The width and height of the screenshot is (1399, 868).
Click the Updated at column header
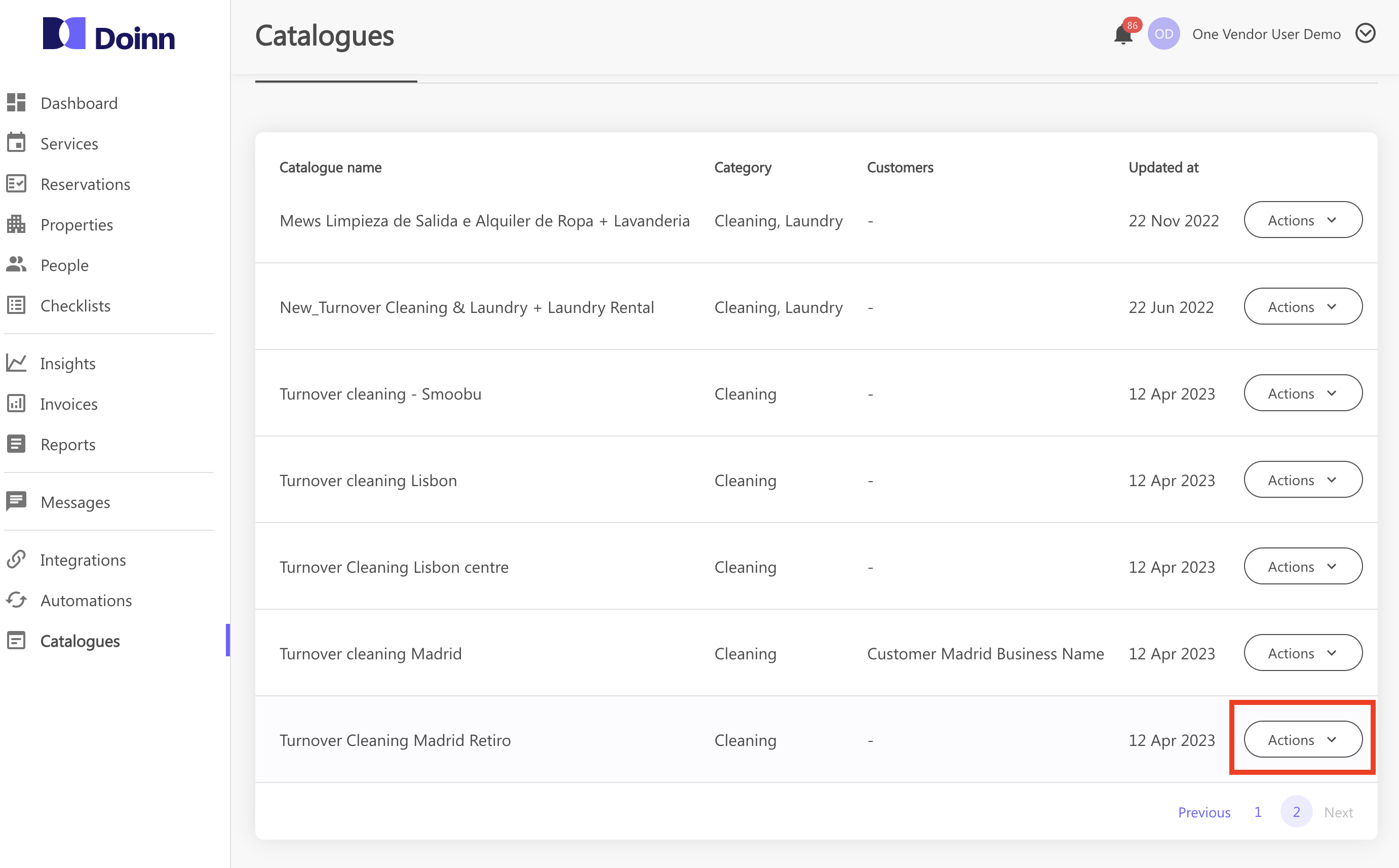coord(1163,168)
